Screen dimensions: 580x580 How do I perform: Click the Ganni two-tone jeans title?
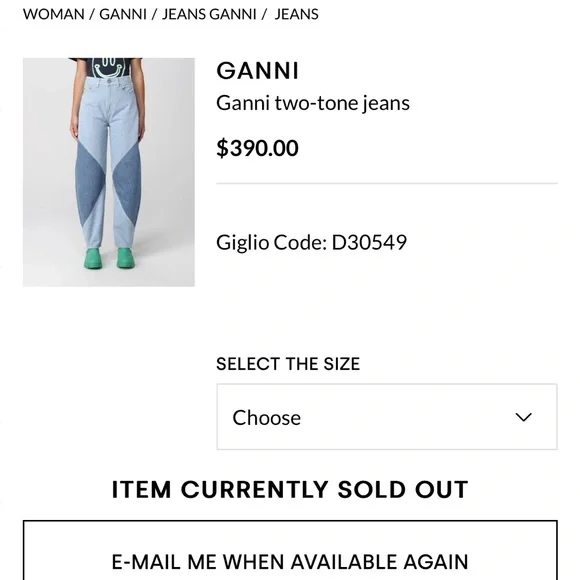(x=313, y=103)
